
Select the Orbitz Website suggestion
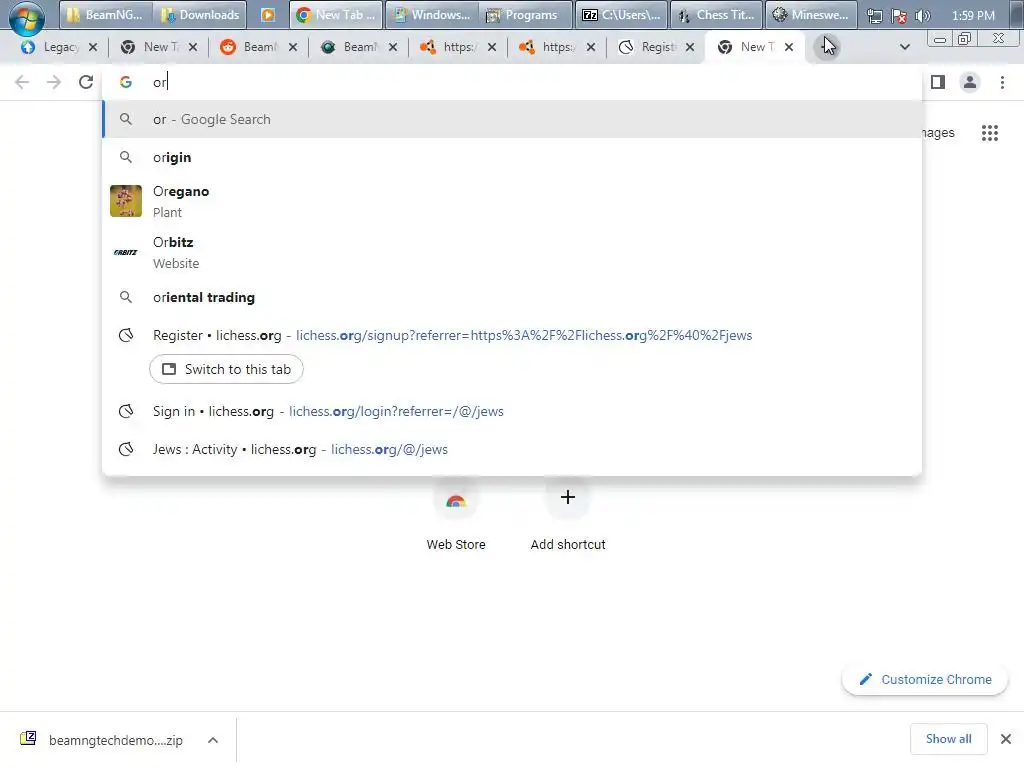click(x=512, y=252)
